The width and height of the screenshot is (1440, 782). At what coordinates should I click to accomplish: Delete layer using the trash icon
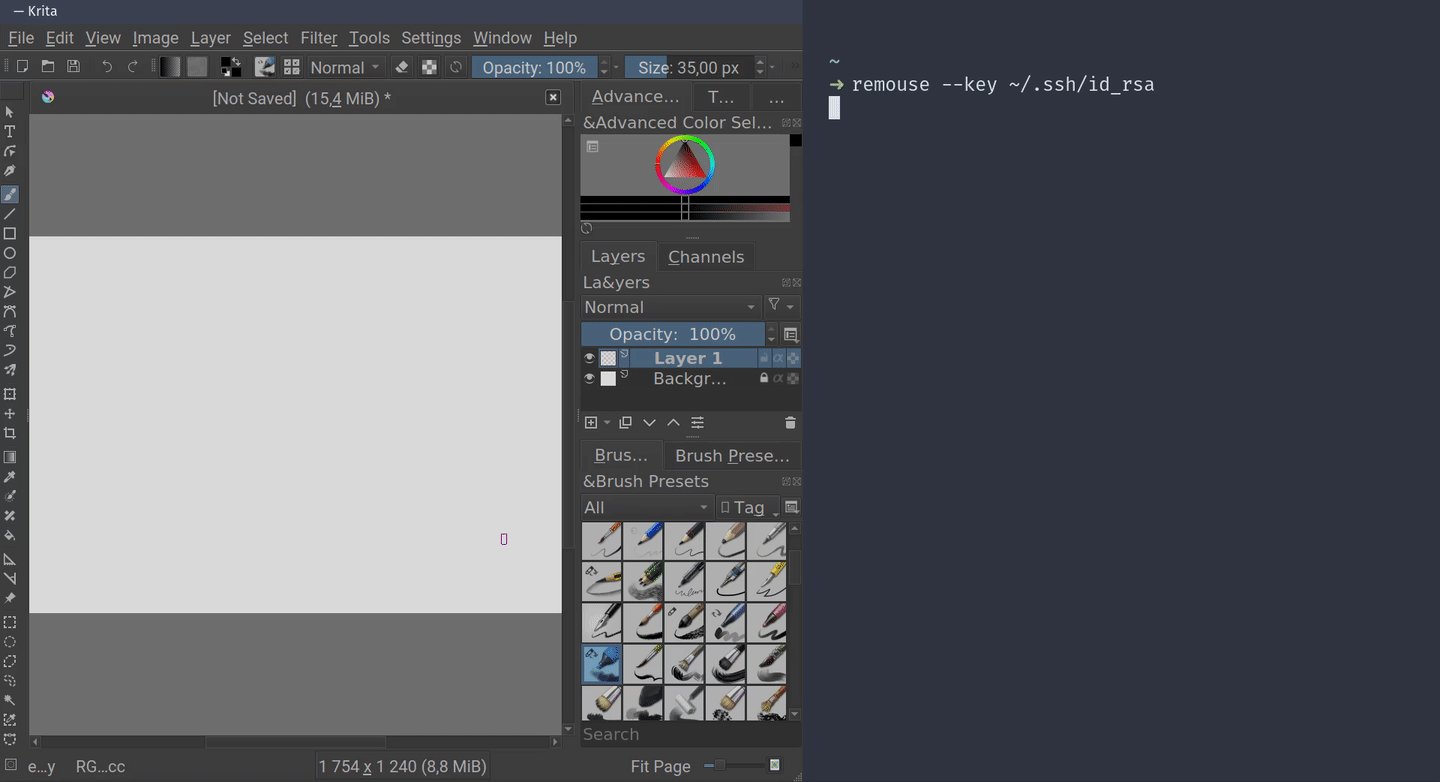790,423
